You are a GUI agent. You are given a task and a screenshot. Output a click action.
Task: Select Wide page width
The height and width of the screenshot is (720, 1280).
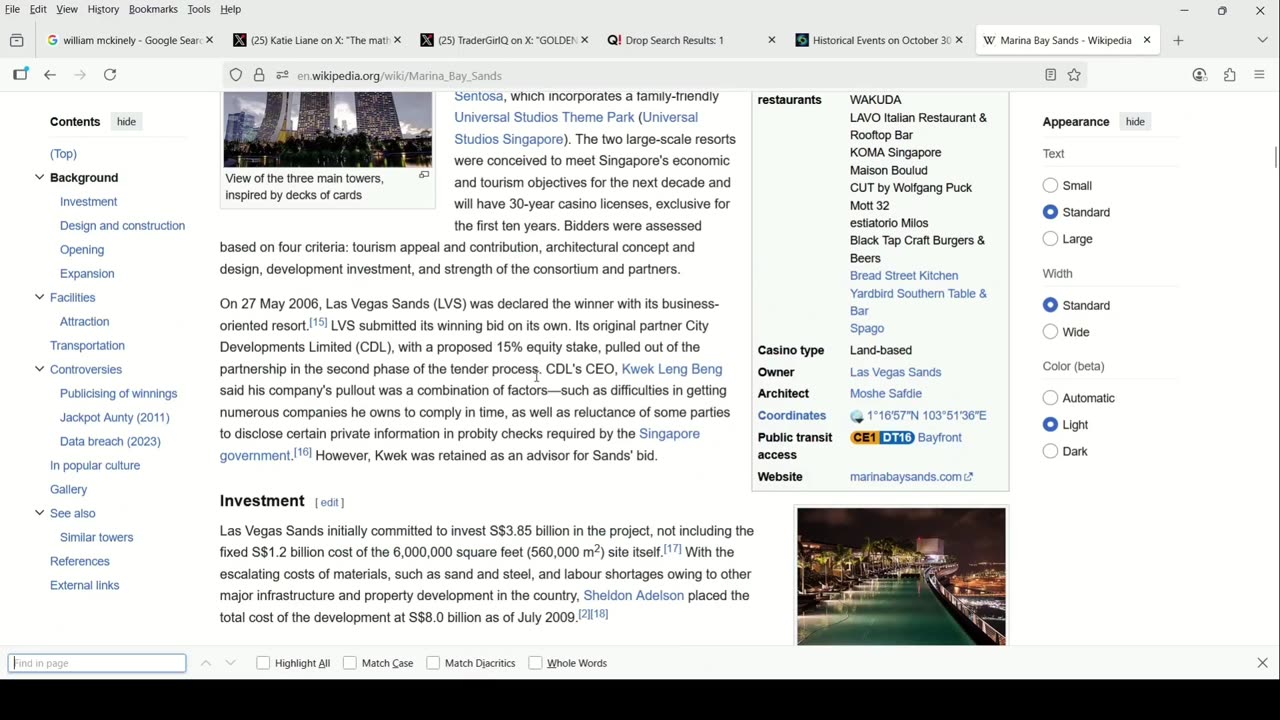pos(1050,332)
